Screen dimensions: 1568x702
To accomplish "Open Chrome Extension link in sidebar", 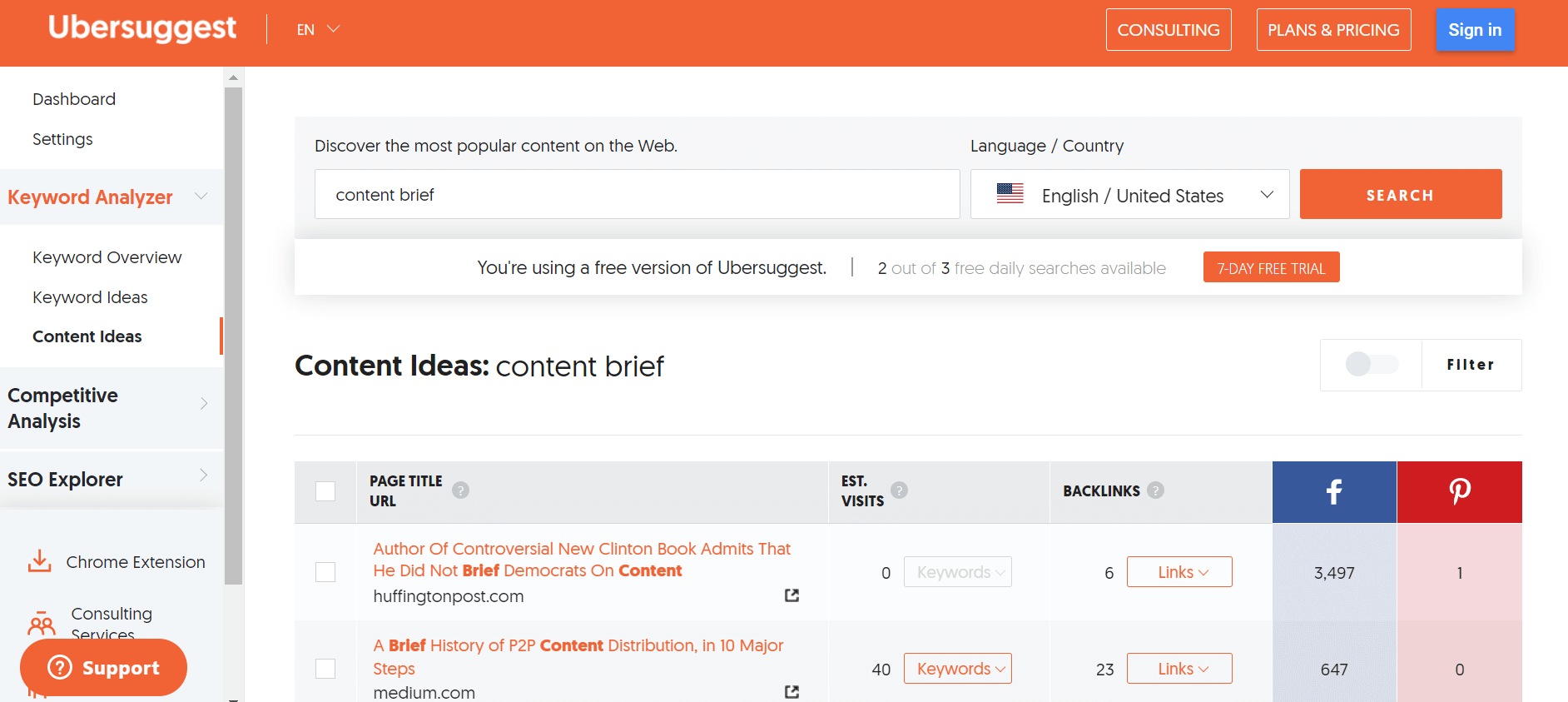I will [x=136, y=562].
